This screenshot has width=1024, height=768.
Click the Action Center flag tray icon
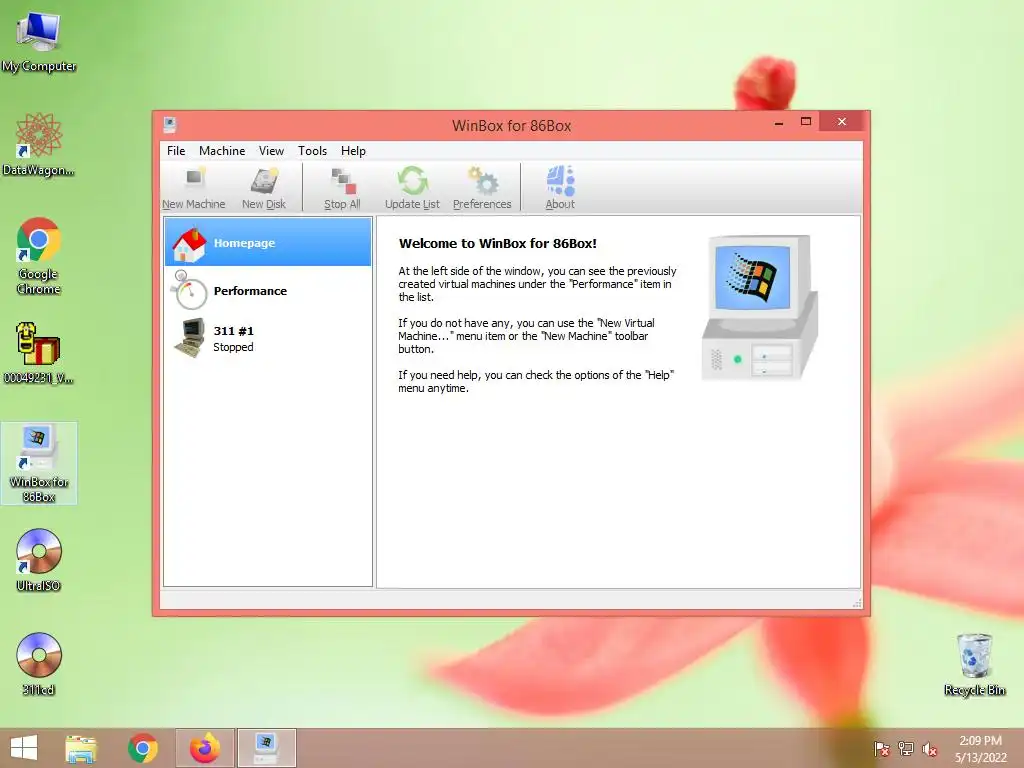(881, 749)
